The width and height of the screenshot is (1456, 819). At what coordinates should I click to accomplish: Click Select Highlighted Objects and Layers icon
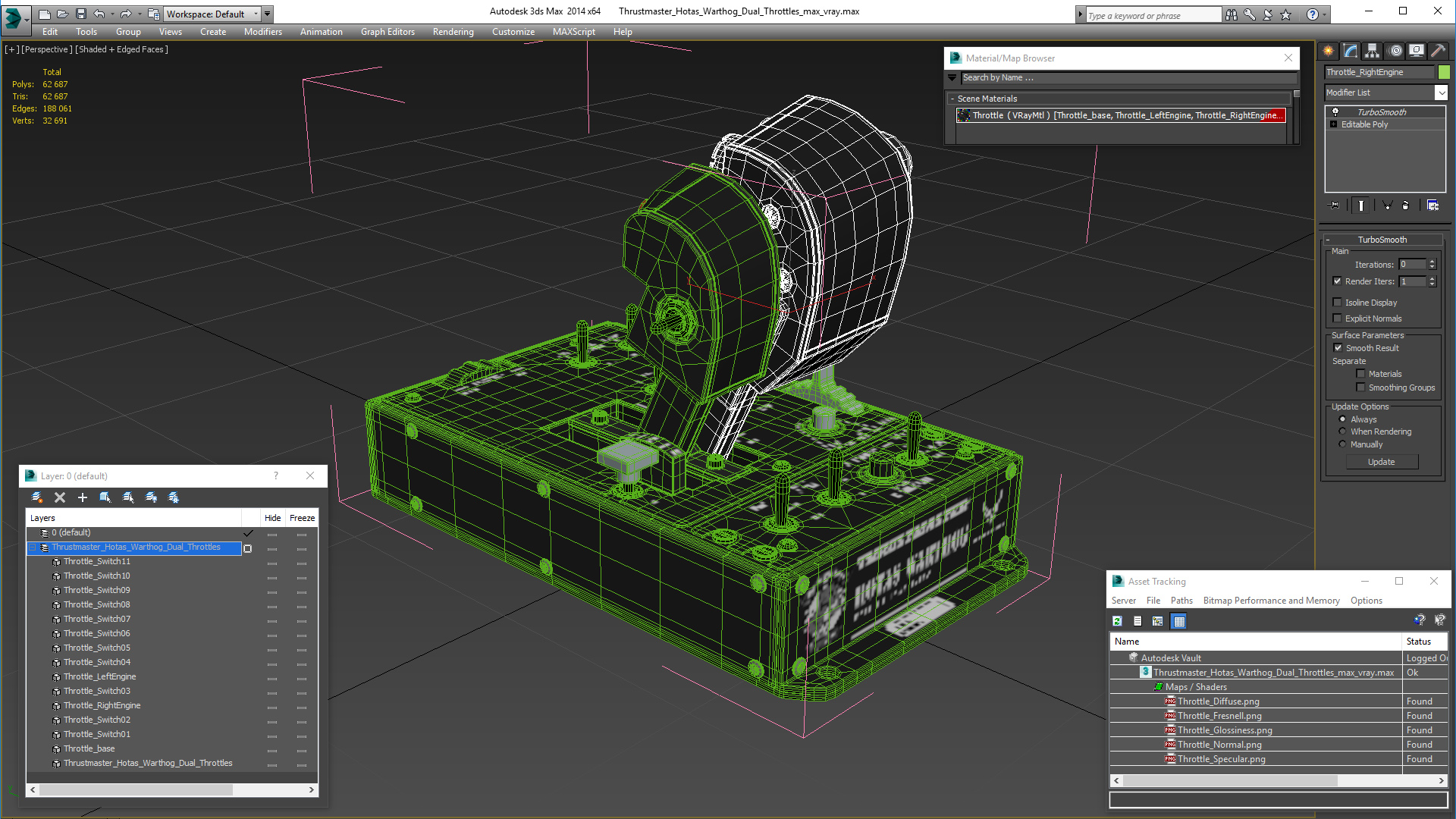[105, 497]
